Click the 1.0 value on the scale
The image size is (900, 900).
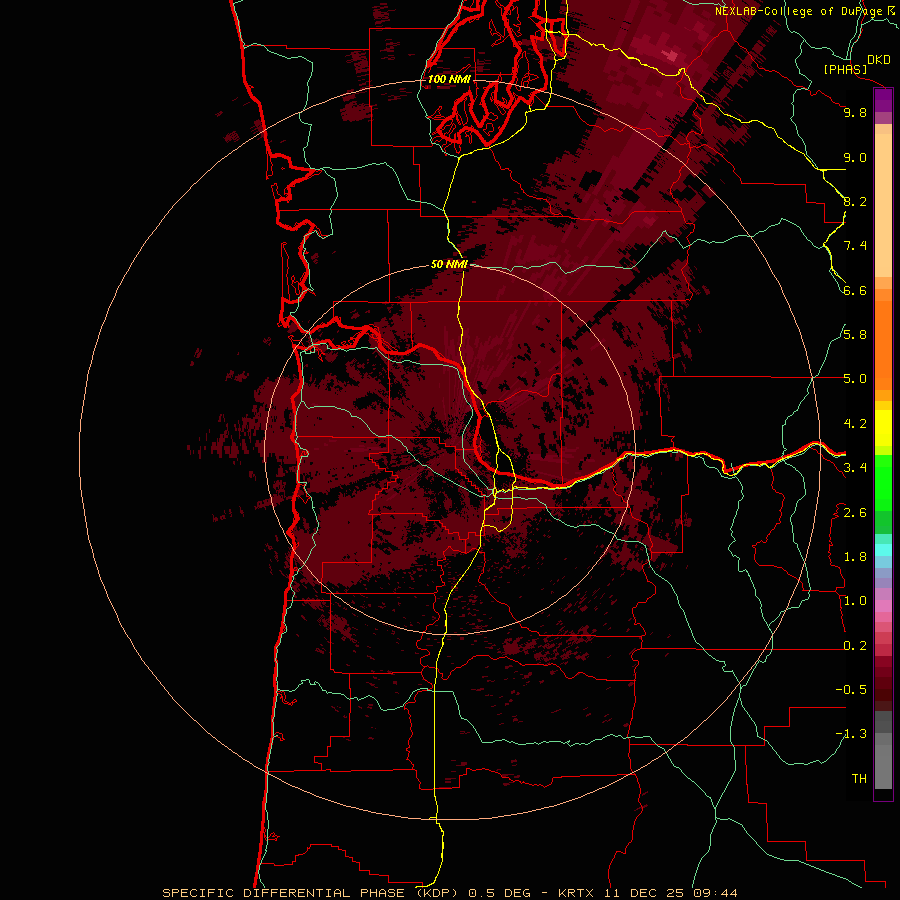point(855,602)
